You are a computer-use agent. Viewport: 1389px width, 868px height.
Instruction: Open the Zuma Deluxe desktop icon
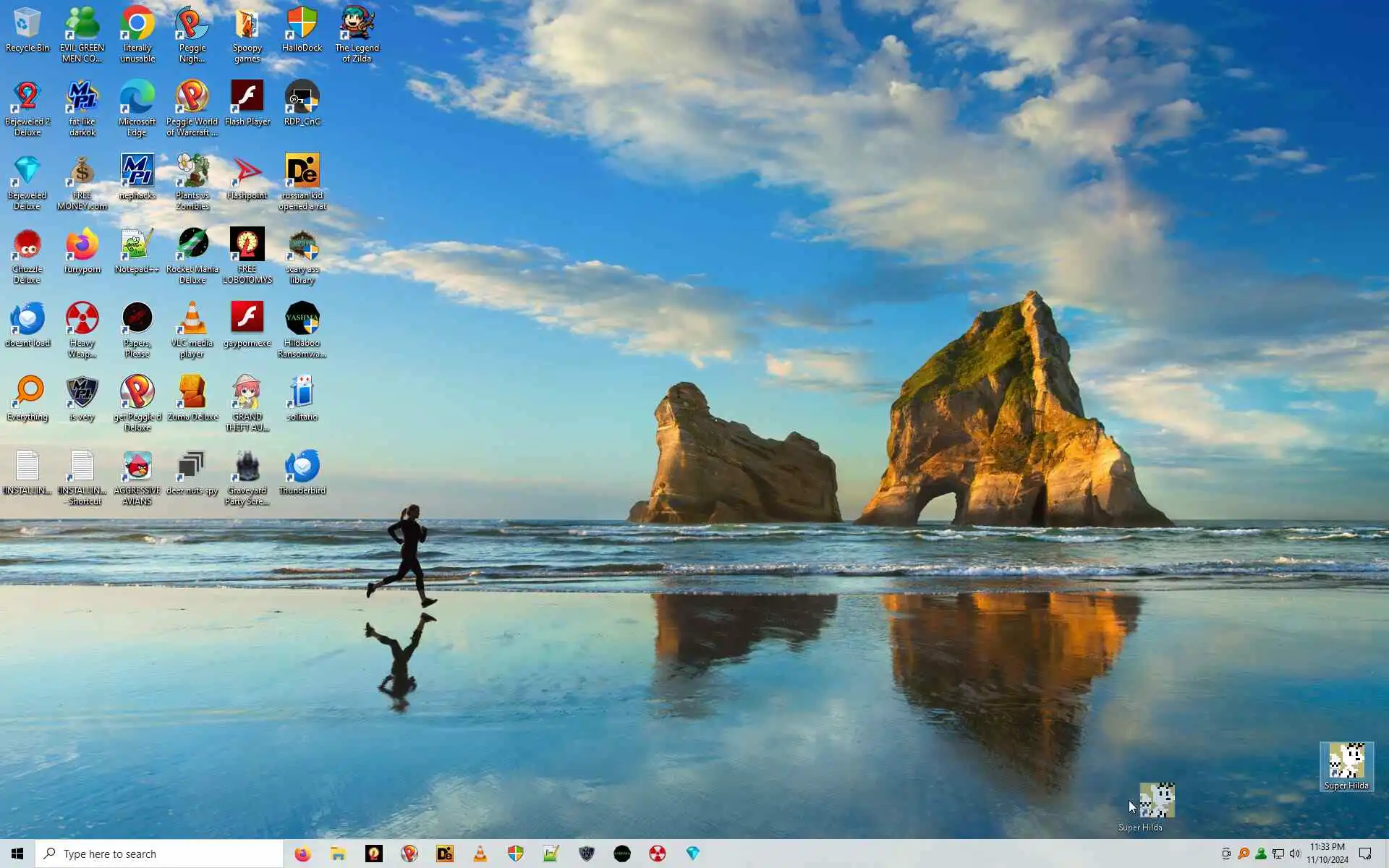[192, 398]
